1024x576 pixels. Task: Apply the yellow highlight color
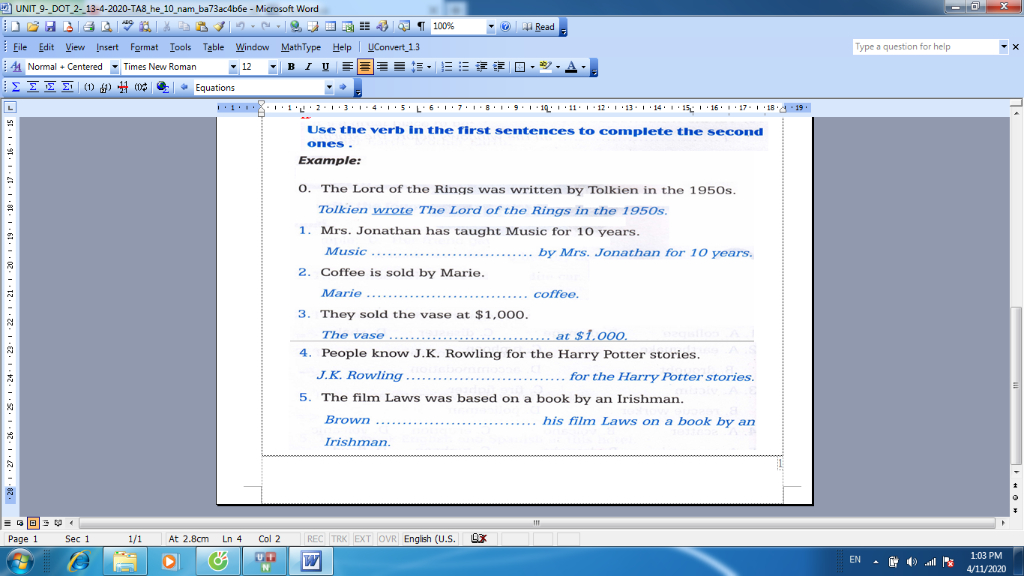tap(545, 67)
